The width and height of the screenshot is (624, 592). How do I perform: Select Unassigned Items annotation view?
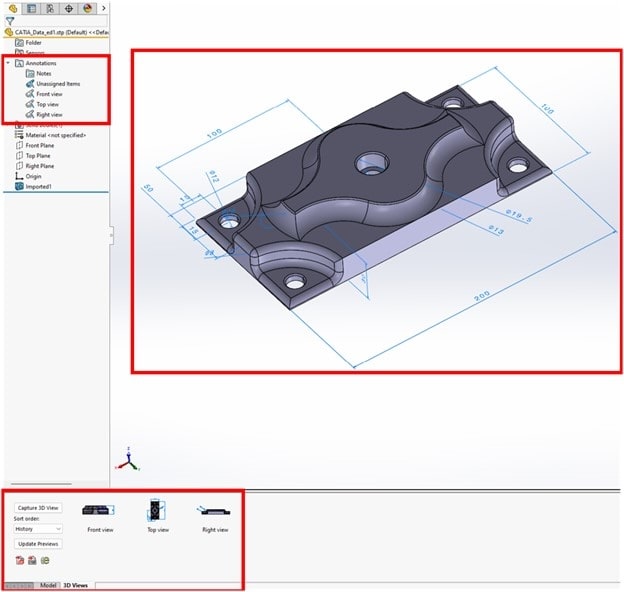pos(53,84)
